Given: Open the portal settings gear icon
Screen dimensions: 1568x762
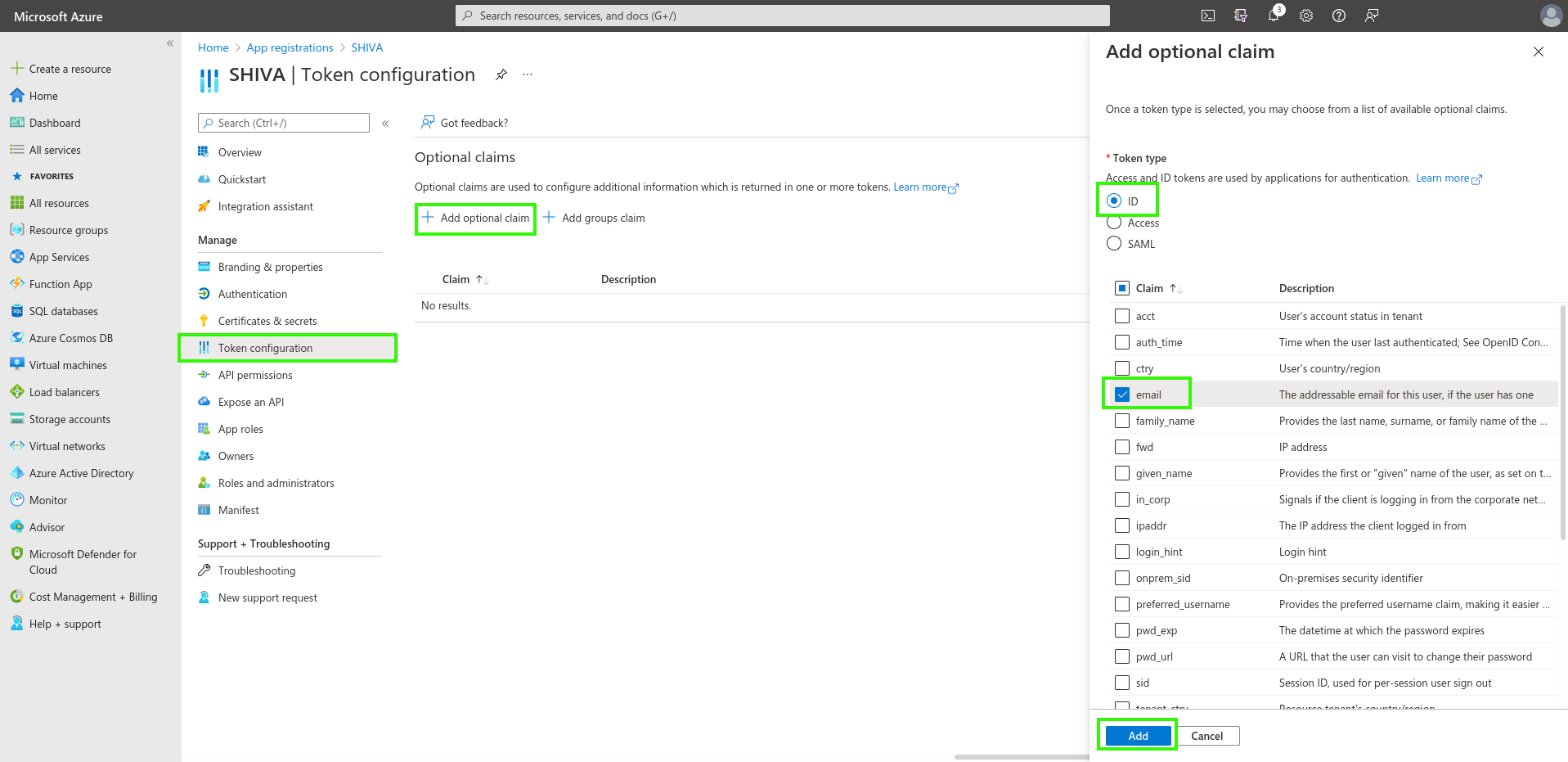Looking at the screenshot, I should point(1306,16).
